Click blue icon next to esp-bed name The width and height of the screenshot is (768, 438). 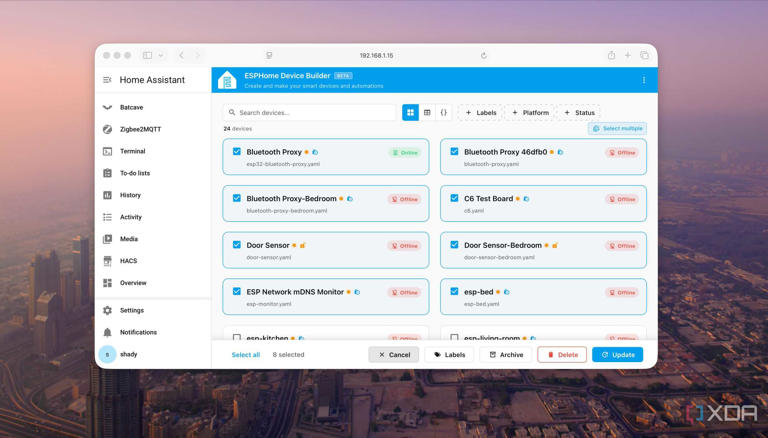506,292
